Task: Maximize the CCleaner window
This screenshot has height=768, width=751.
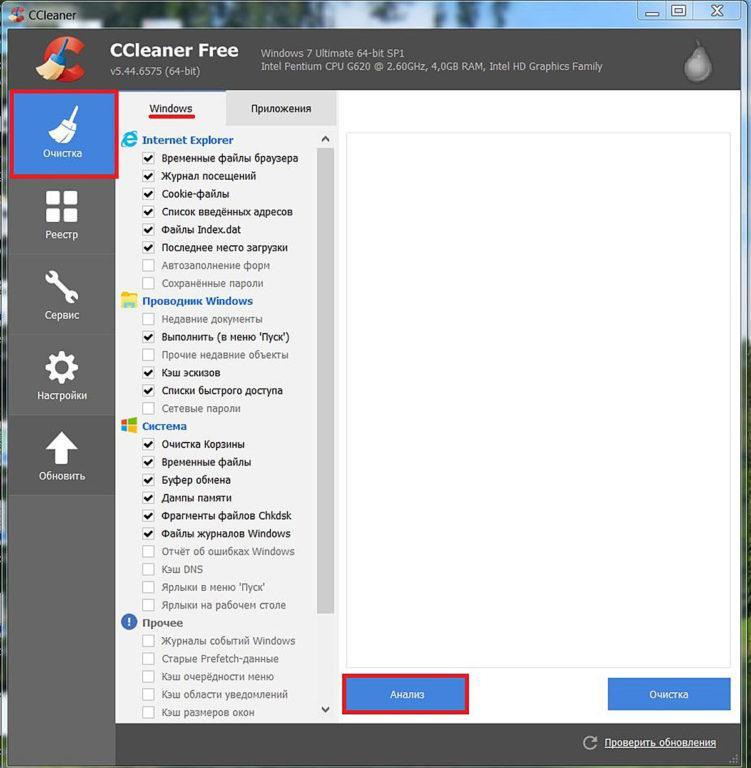Action: click(678, 11)
